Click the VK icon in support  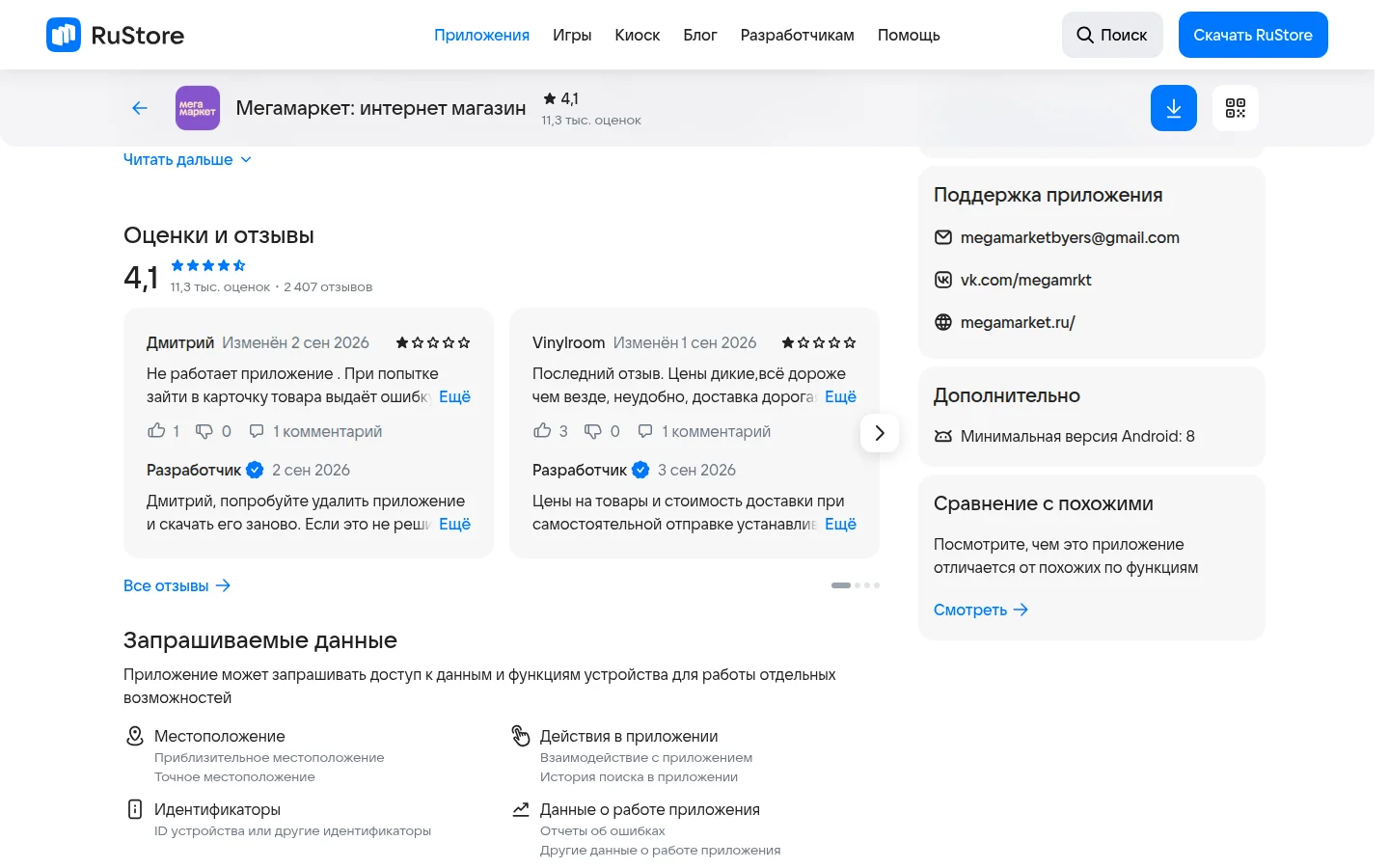[943, 280]
